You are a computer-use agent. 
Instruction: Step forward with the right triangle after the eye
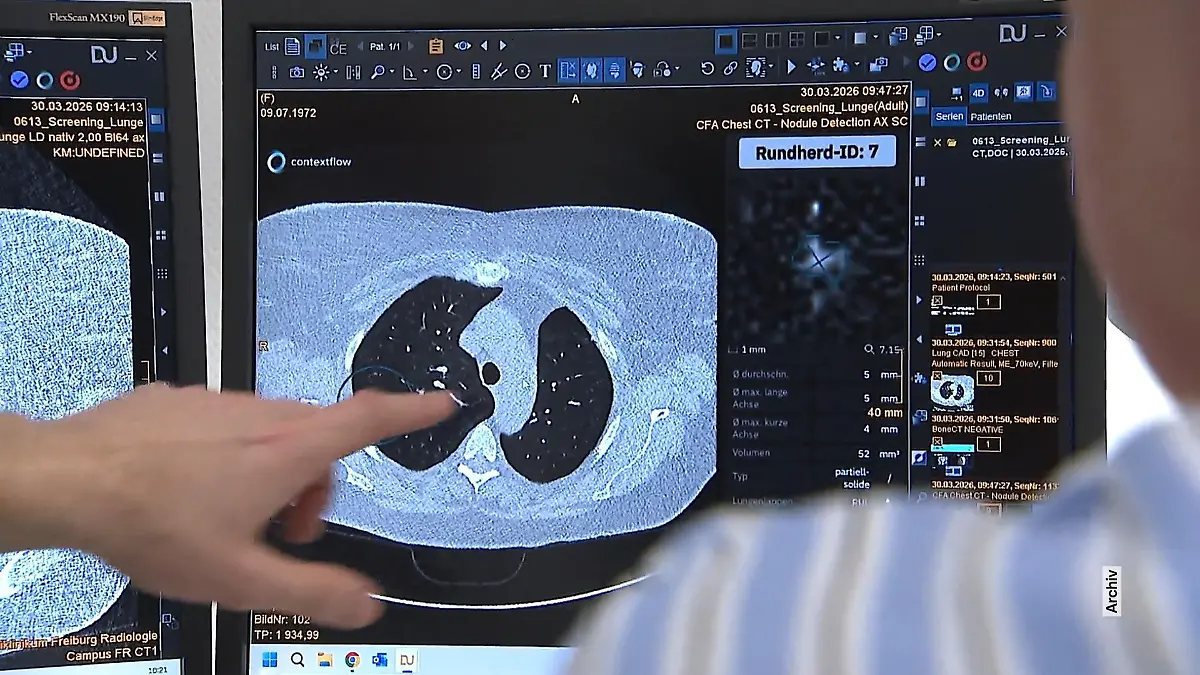click(503, 46)
